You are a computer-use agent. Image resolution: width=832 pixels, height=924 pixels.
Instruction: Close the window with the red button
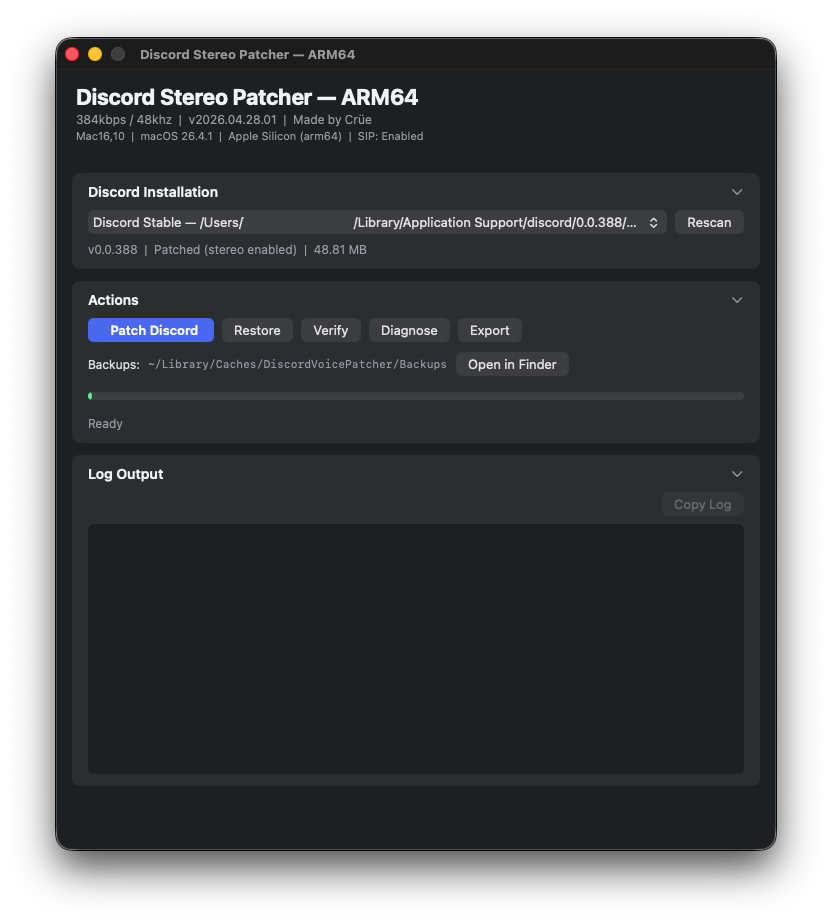click(72, 54)
